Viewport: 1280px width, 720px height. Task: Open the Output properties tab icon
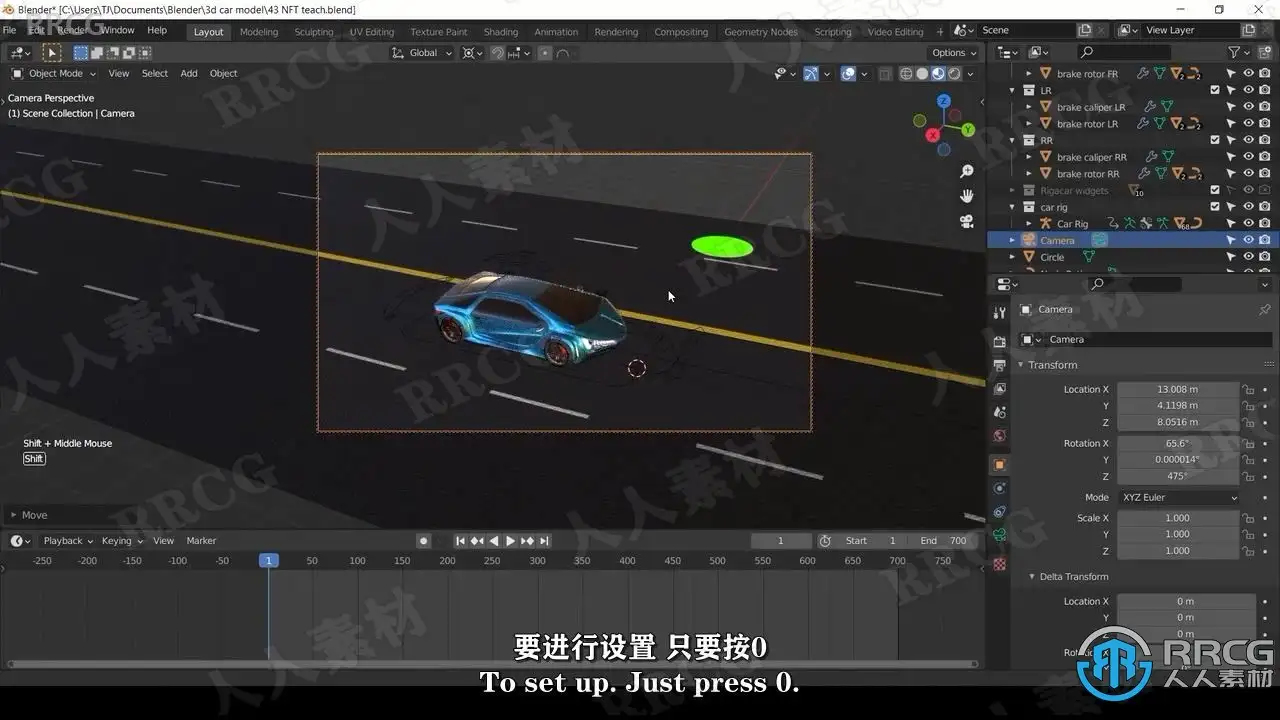999,365
